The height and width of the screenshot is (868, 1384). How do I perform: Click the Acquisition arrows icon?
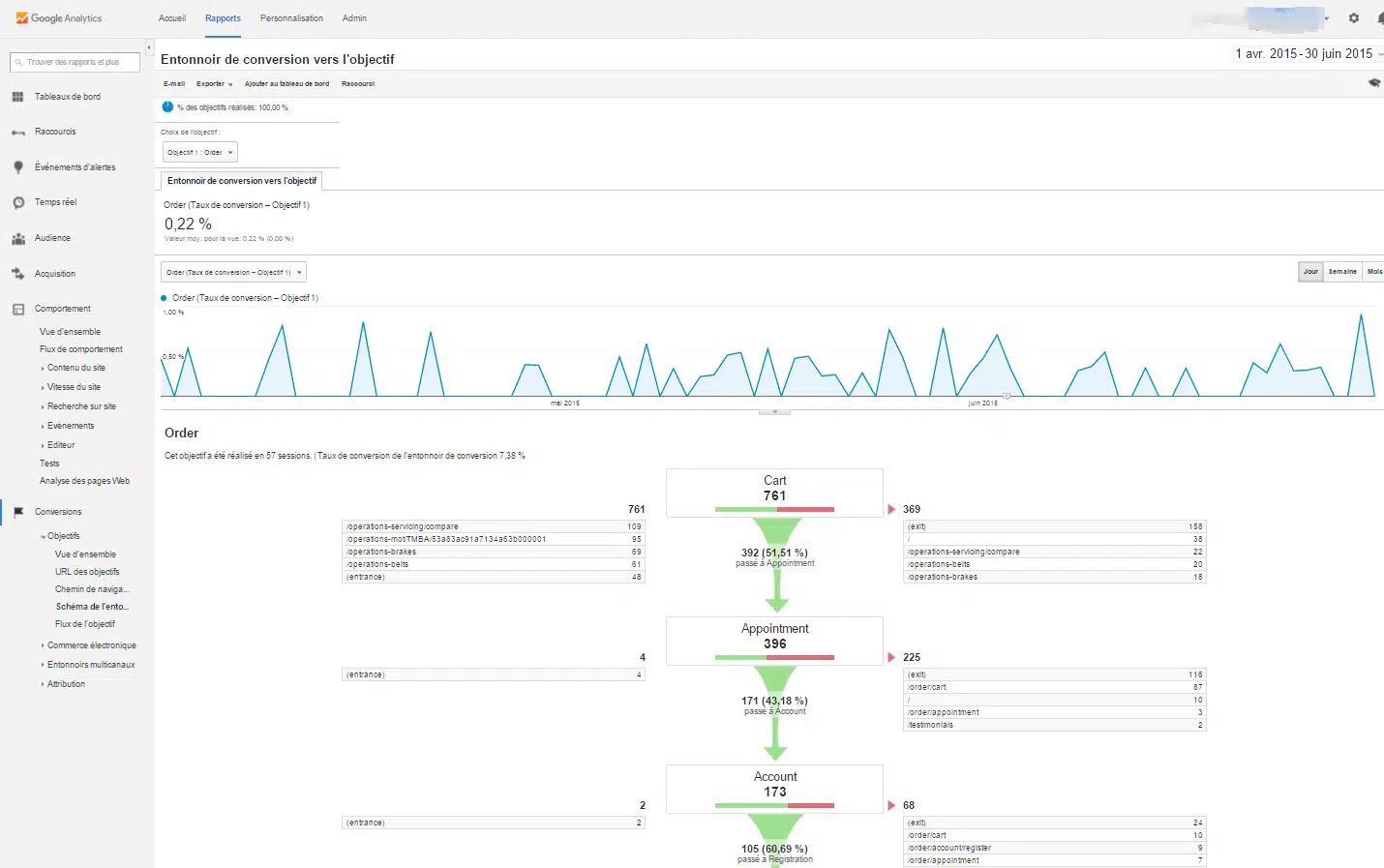click(x=17, y=274)
